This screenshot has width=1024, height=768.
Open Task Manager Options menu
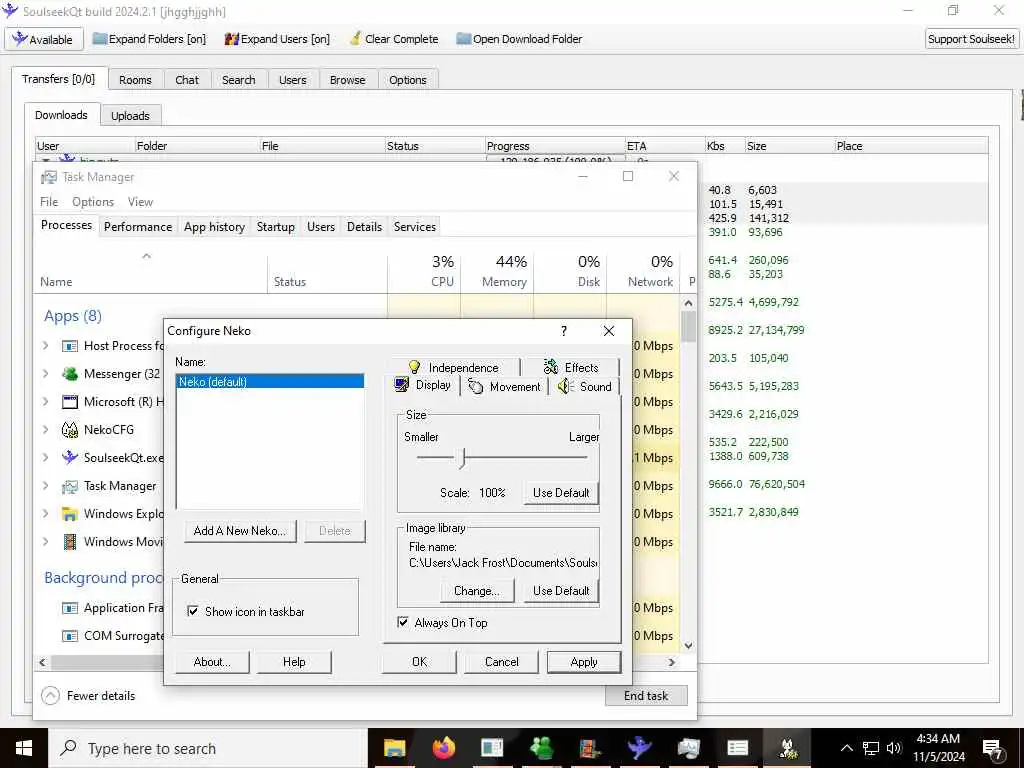(93, 202)
